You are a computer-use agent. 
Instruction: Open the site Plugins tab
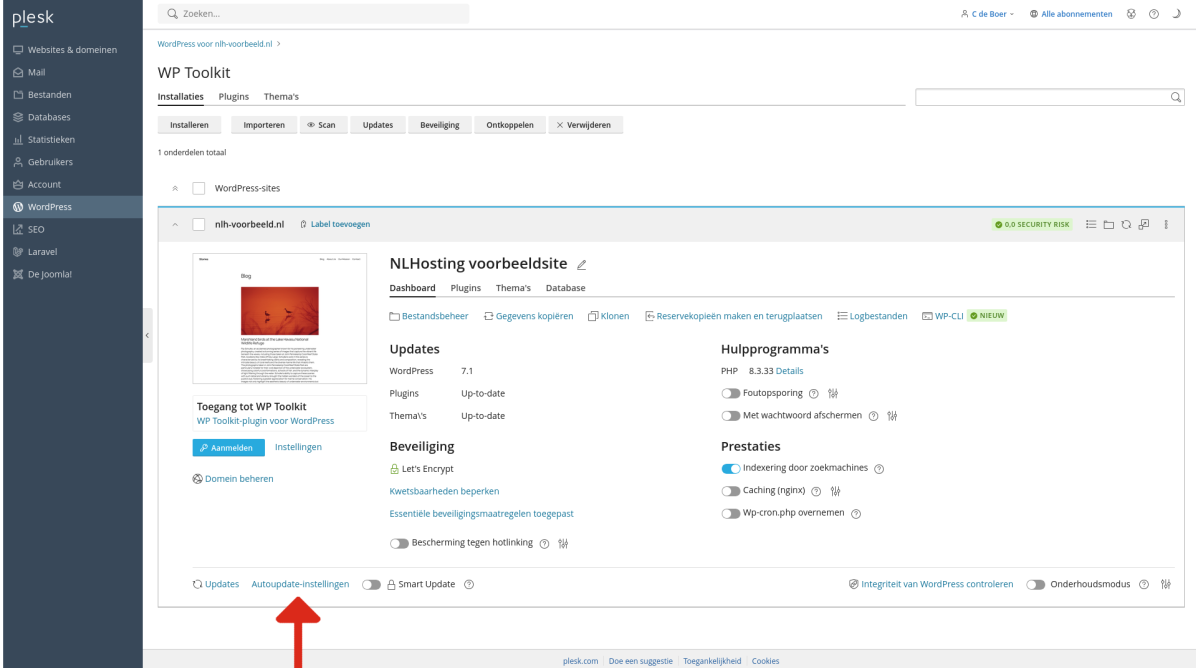pos(465,287)
